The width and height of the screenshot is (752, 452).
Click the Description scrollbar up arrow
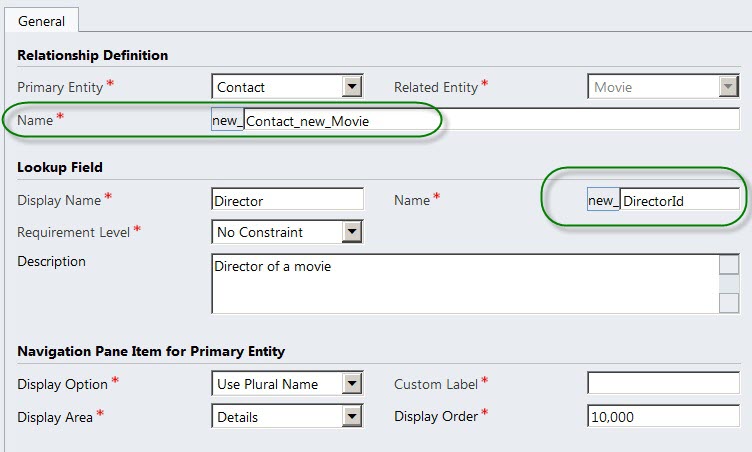click(729, 265)
